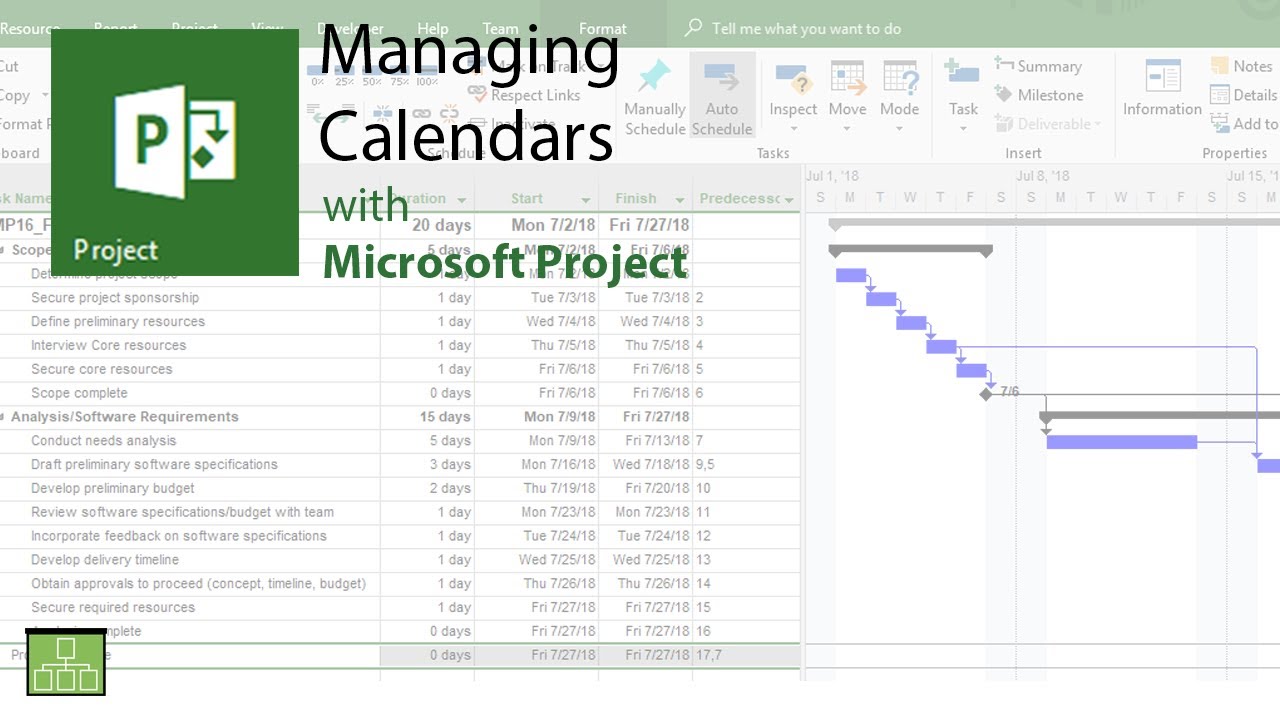Open the Finish column filter dropdown
Viewport: 1280px width, 720px height.
tap(680, 199)
